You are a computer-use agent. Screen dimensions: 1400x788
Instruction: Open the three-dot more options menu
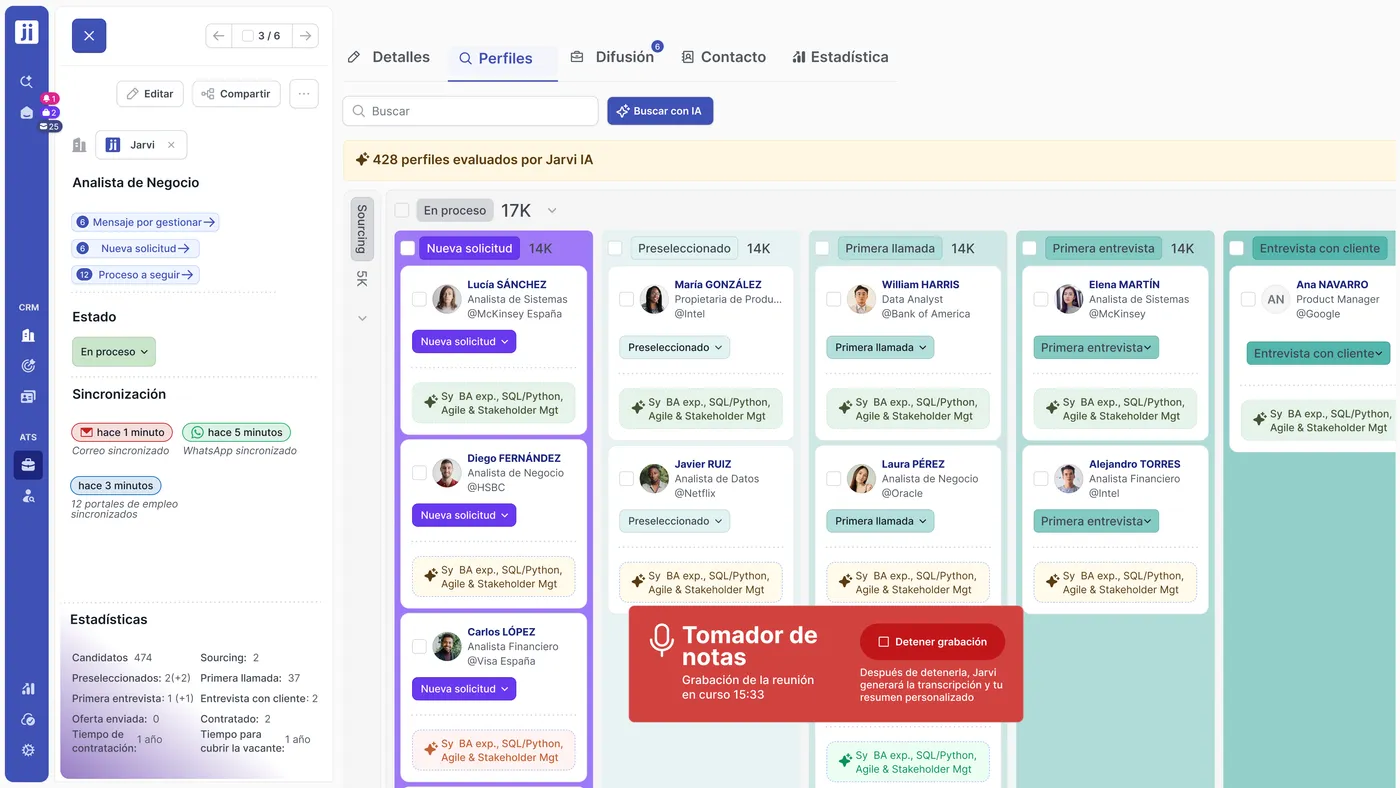(304, 94)
